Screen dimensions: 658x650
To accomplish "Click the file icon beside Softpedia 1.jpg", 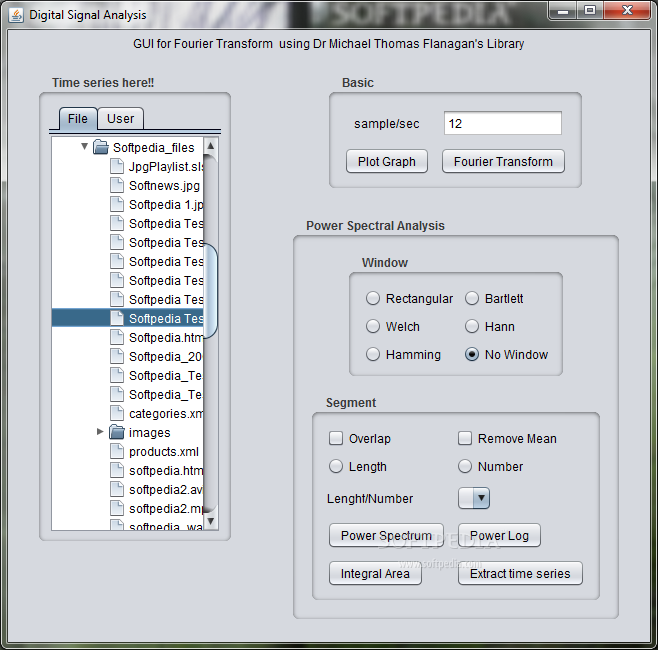I will click(117, 204).
